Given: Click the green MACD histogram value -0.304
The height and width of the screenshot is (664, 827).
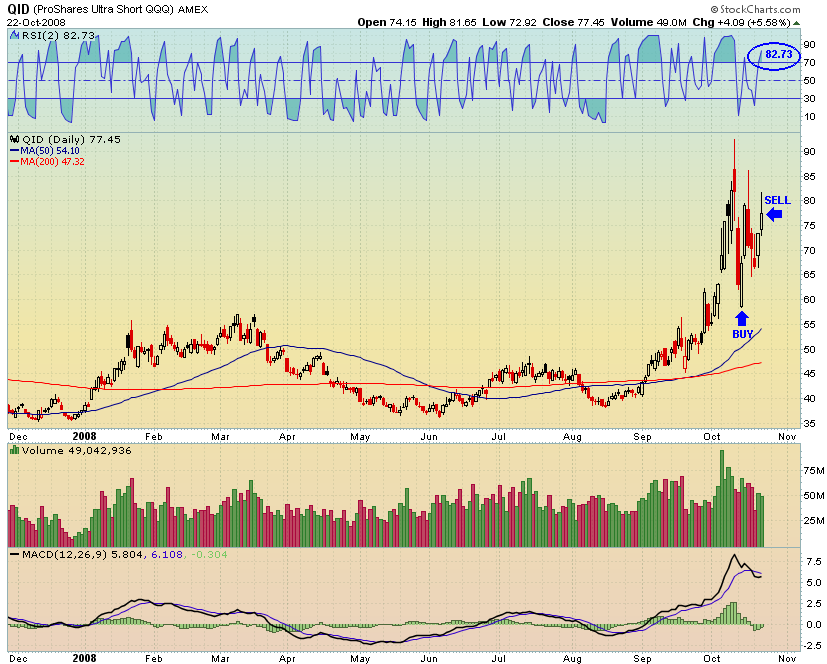Looking at the screenshot, I should pyautogui.click(x=209, y=555).
